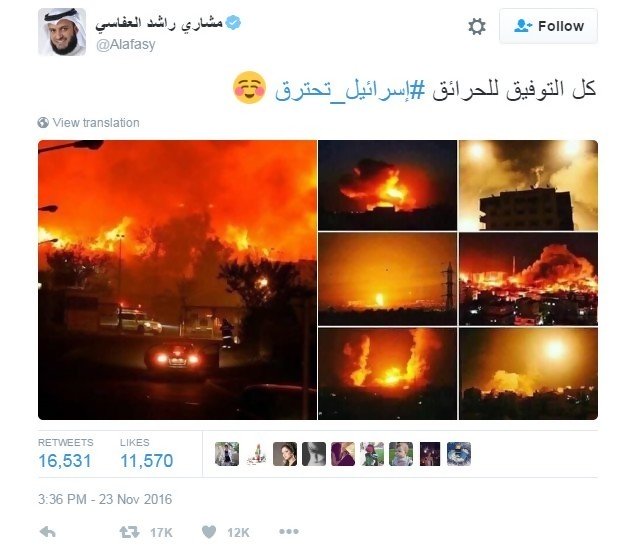Open the photo of the dark building silhouette
The height and width of the screenshot is (547, 635).
[528, 185]
